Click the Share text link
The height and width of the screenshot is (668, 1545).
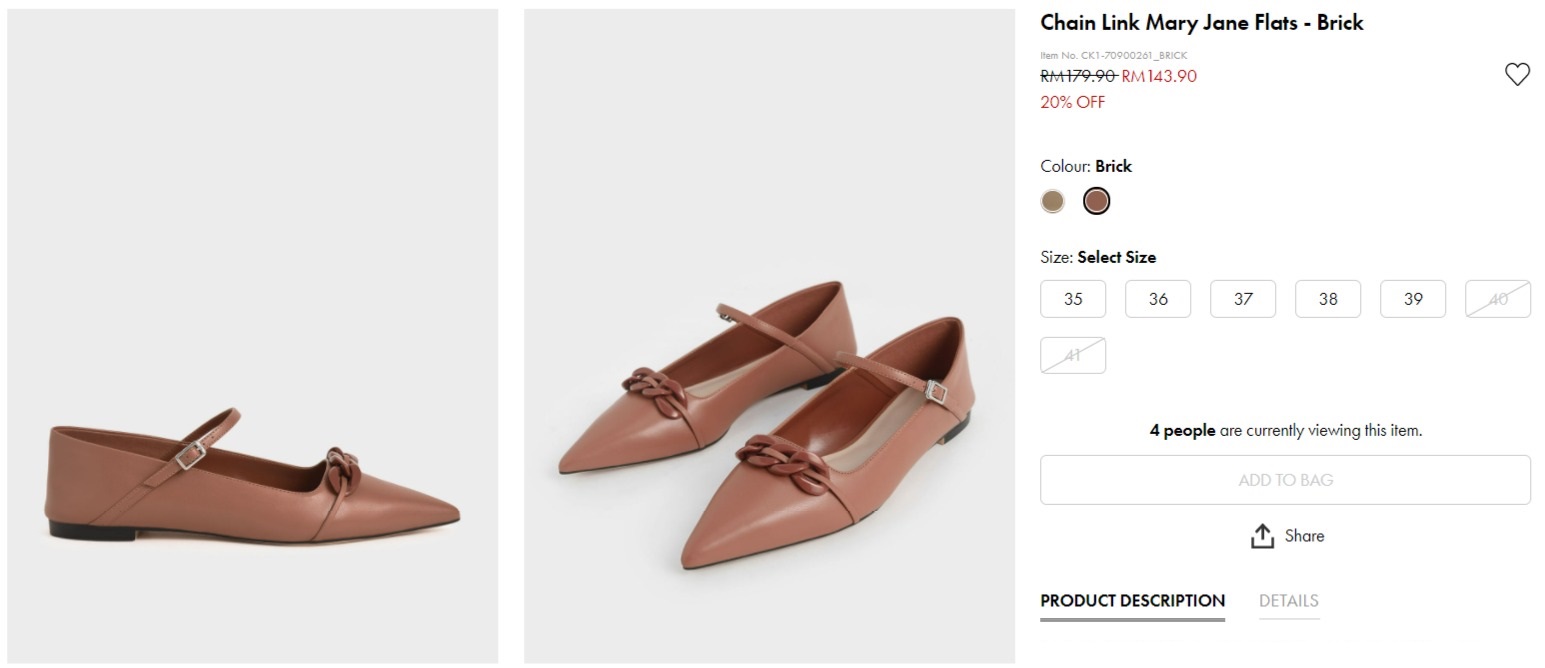tap(1304, 536)
